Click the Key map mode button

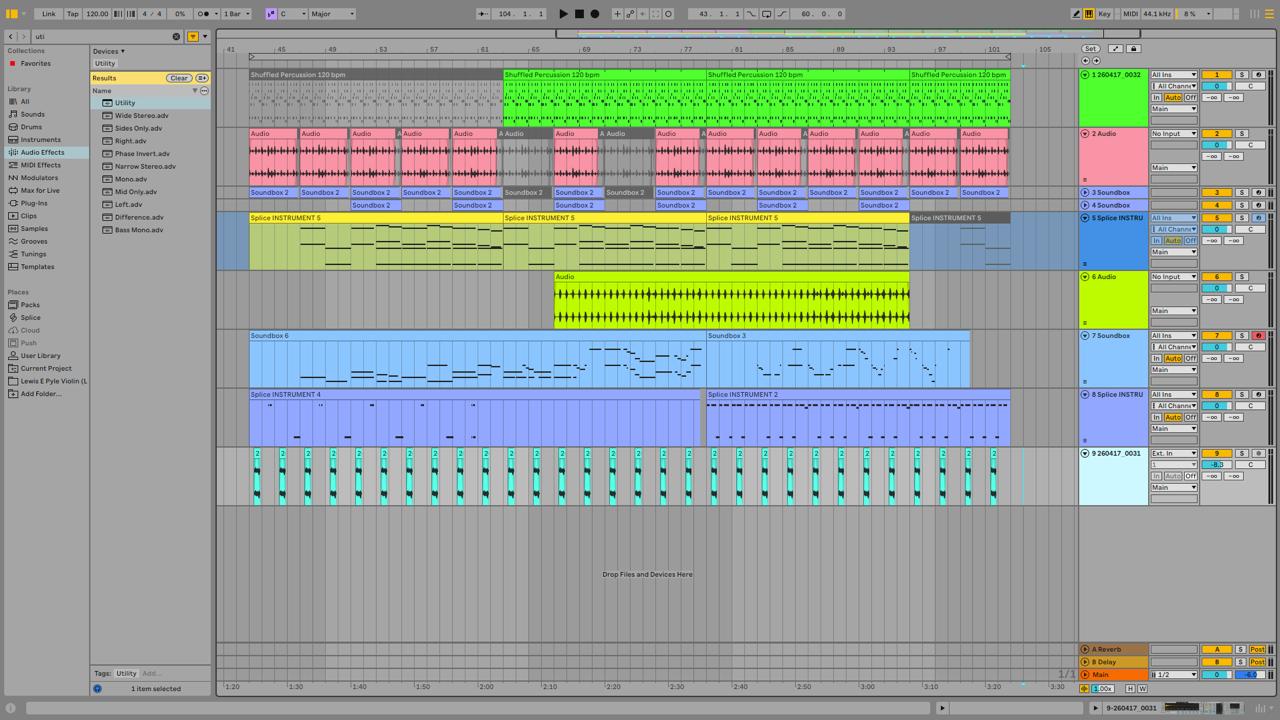coord(1105,14)
